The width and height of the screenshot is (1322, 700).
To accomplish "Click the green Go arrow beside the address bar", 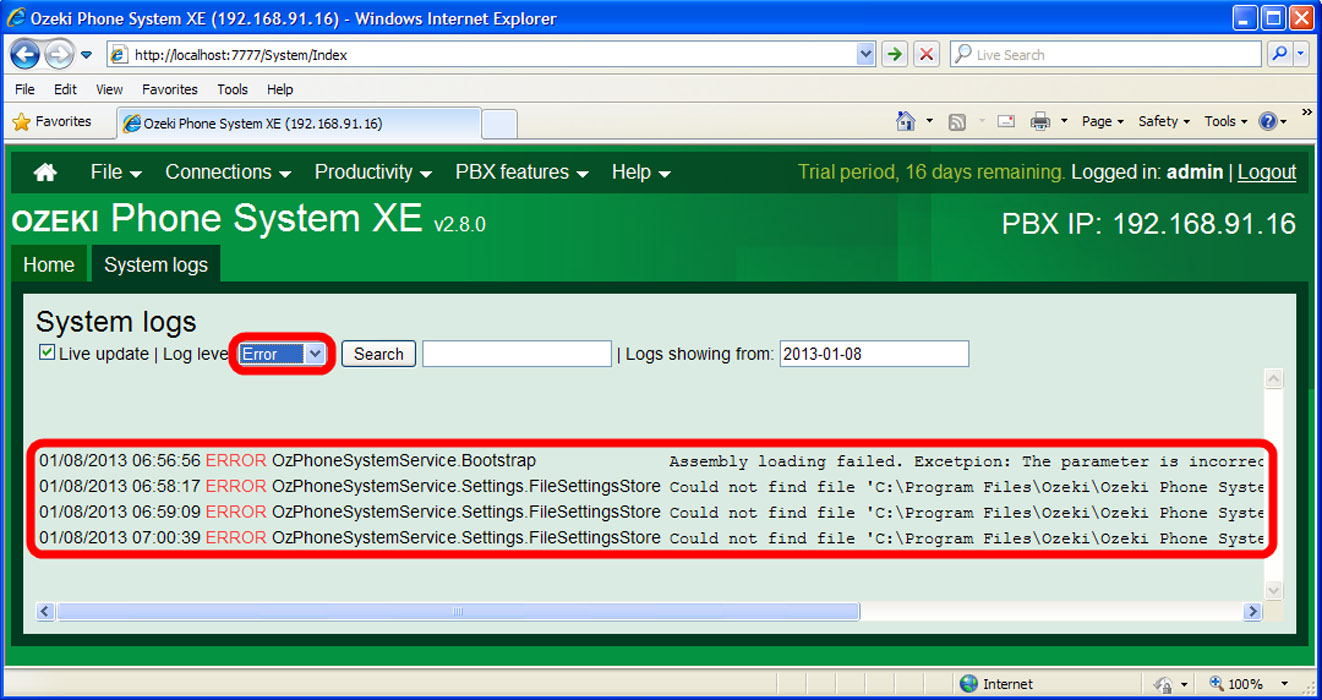I will (895, 55).
